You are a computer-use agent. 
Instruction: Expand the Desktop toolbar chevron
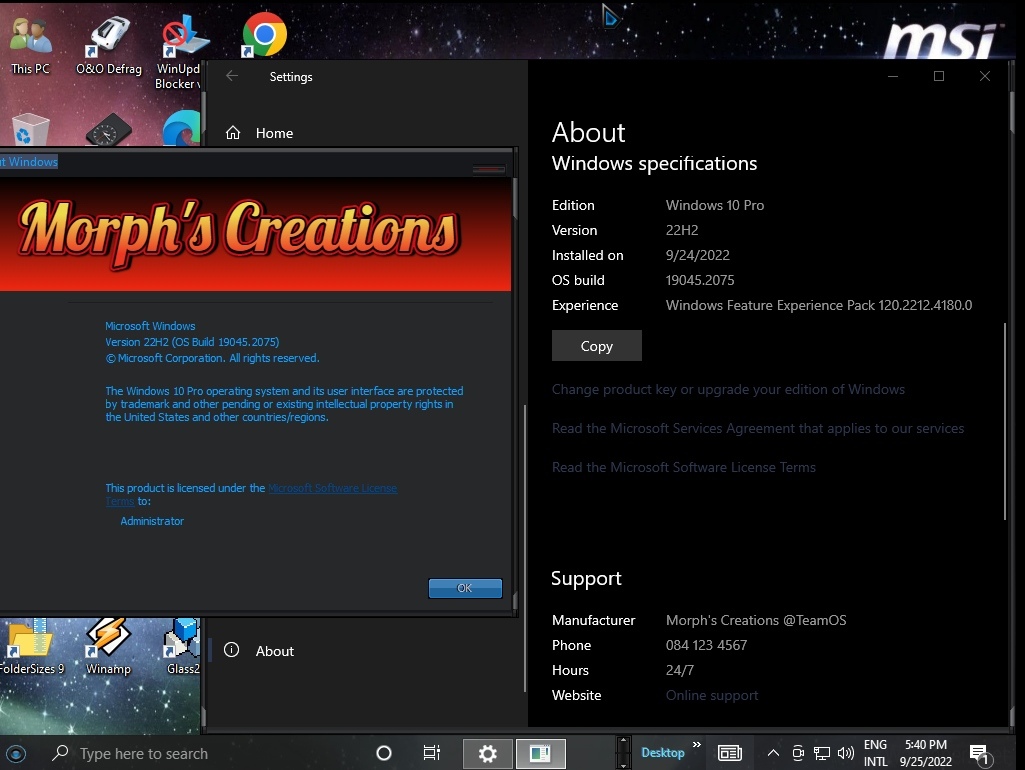pyautogui.click(x=697, y=746)
